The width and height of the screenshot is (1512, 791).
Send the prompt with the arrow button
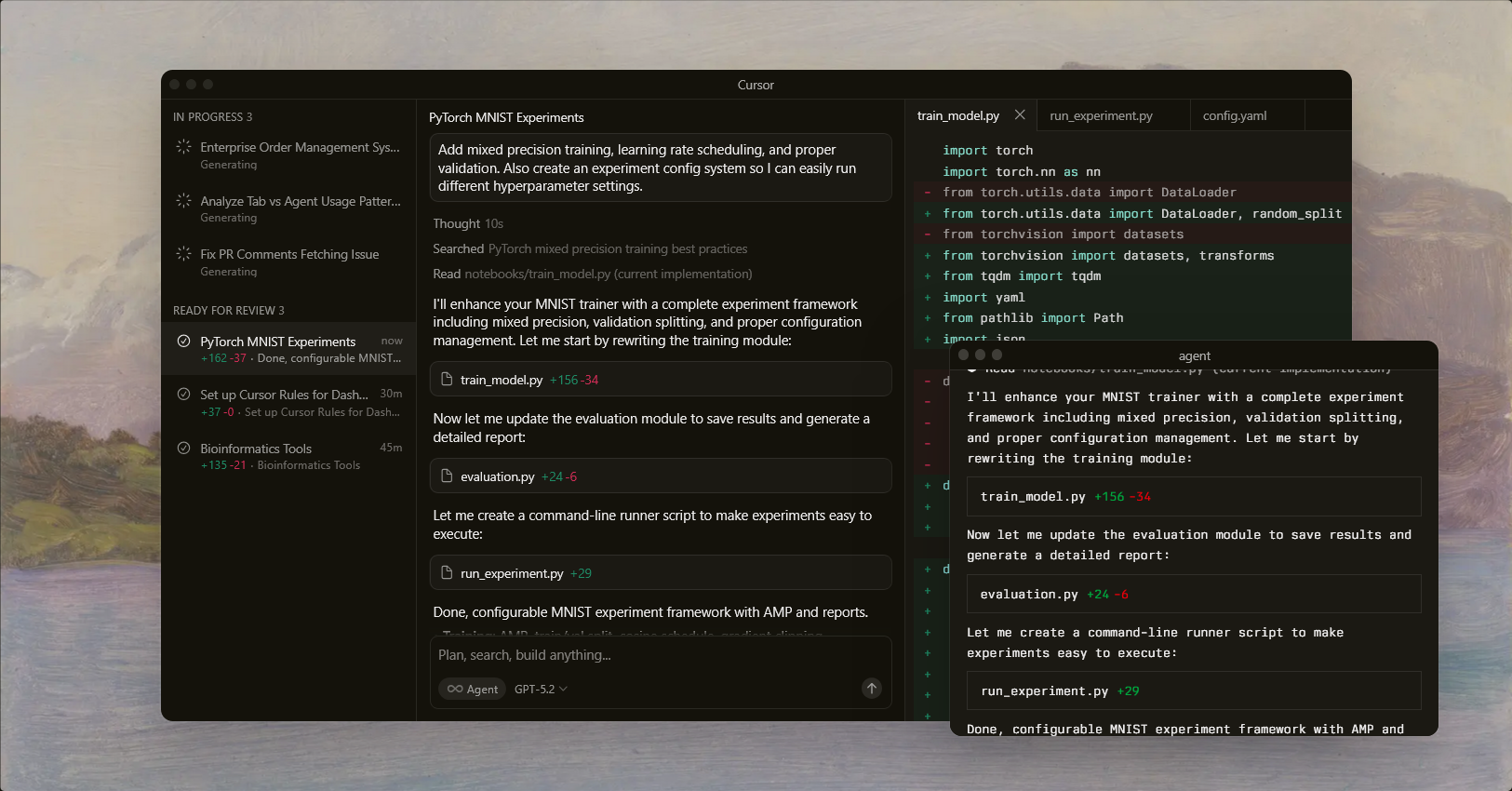click(871, 689)
